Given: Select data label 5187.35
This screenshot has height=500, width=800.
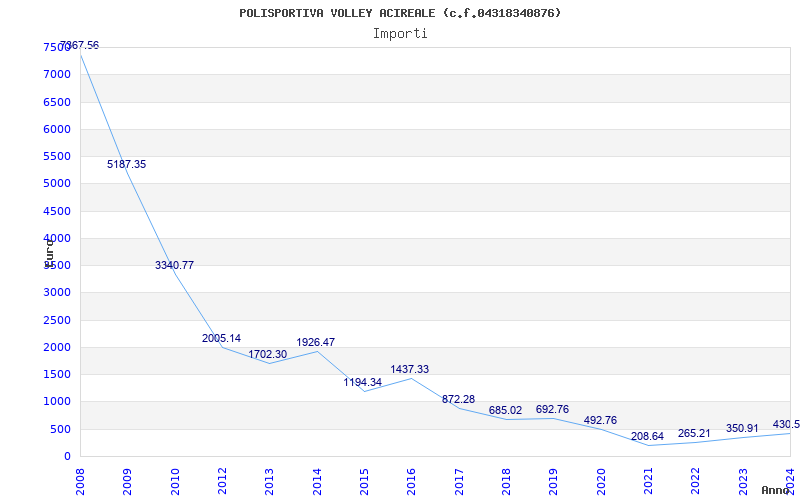Looking at the screenshot, I should click(127, 164).
